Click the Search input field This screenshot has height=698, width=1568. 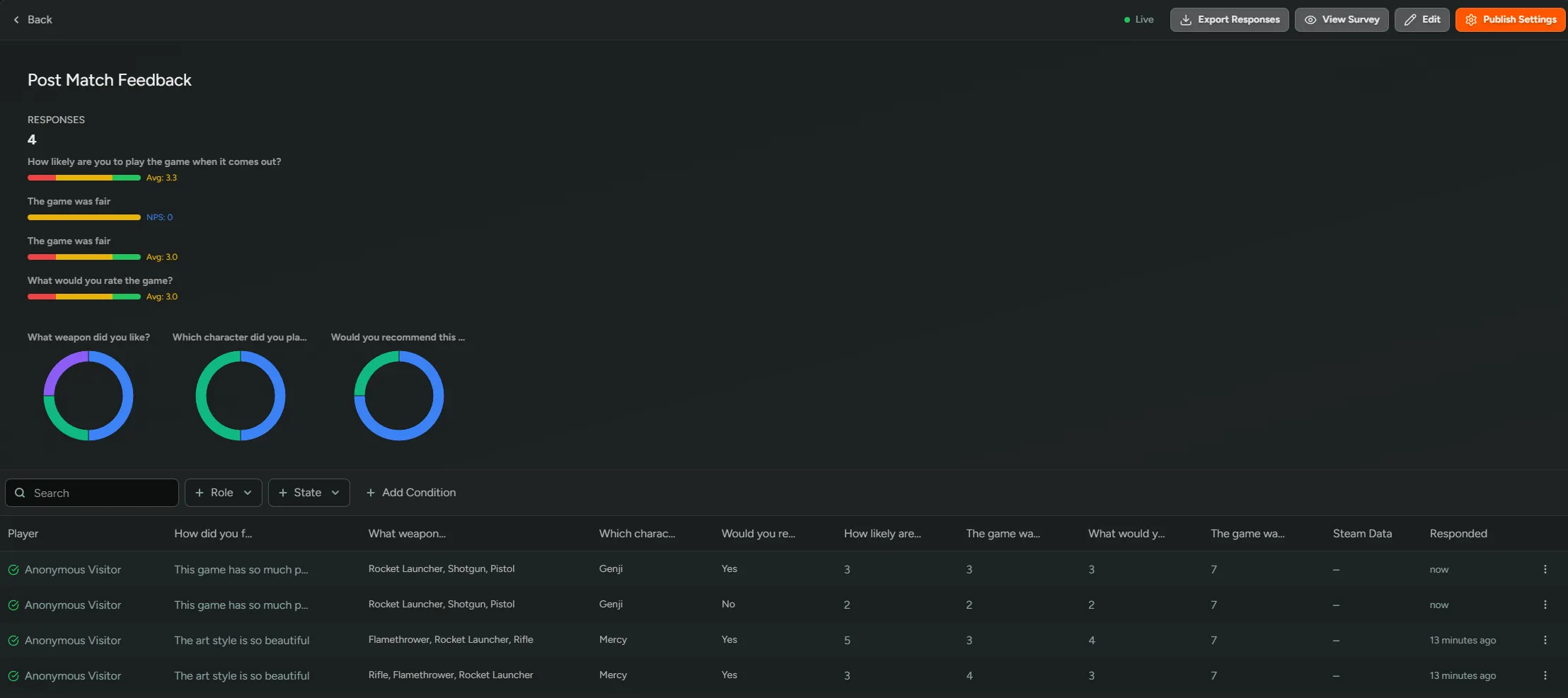point(99,493)
